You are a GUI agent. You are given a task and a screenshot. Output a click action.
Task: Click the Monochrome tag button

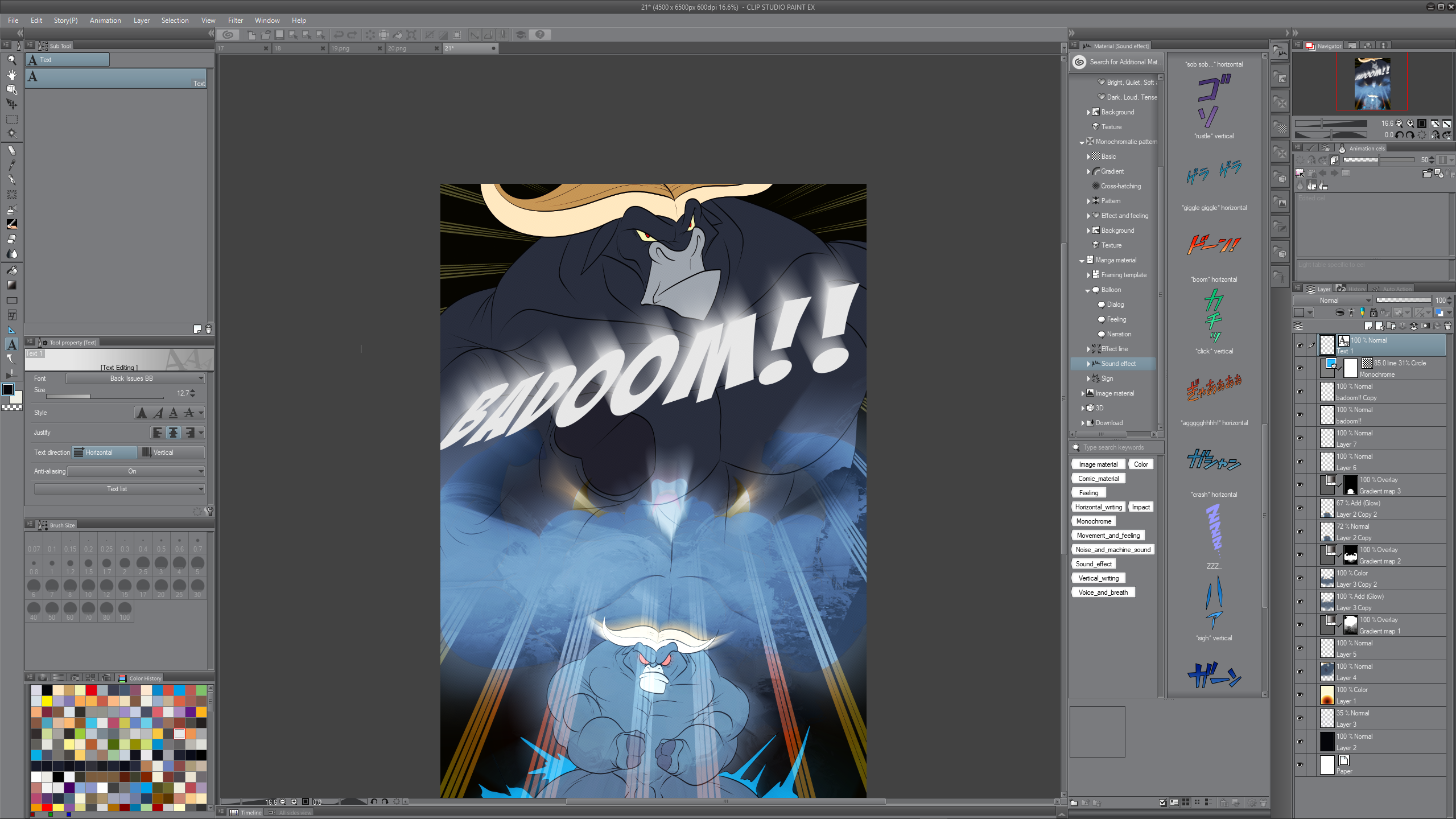click(1093, 521)
